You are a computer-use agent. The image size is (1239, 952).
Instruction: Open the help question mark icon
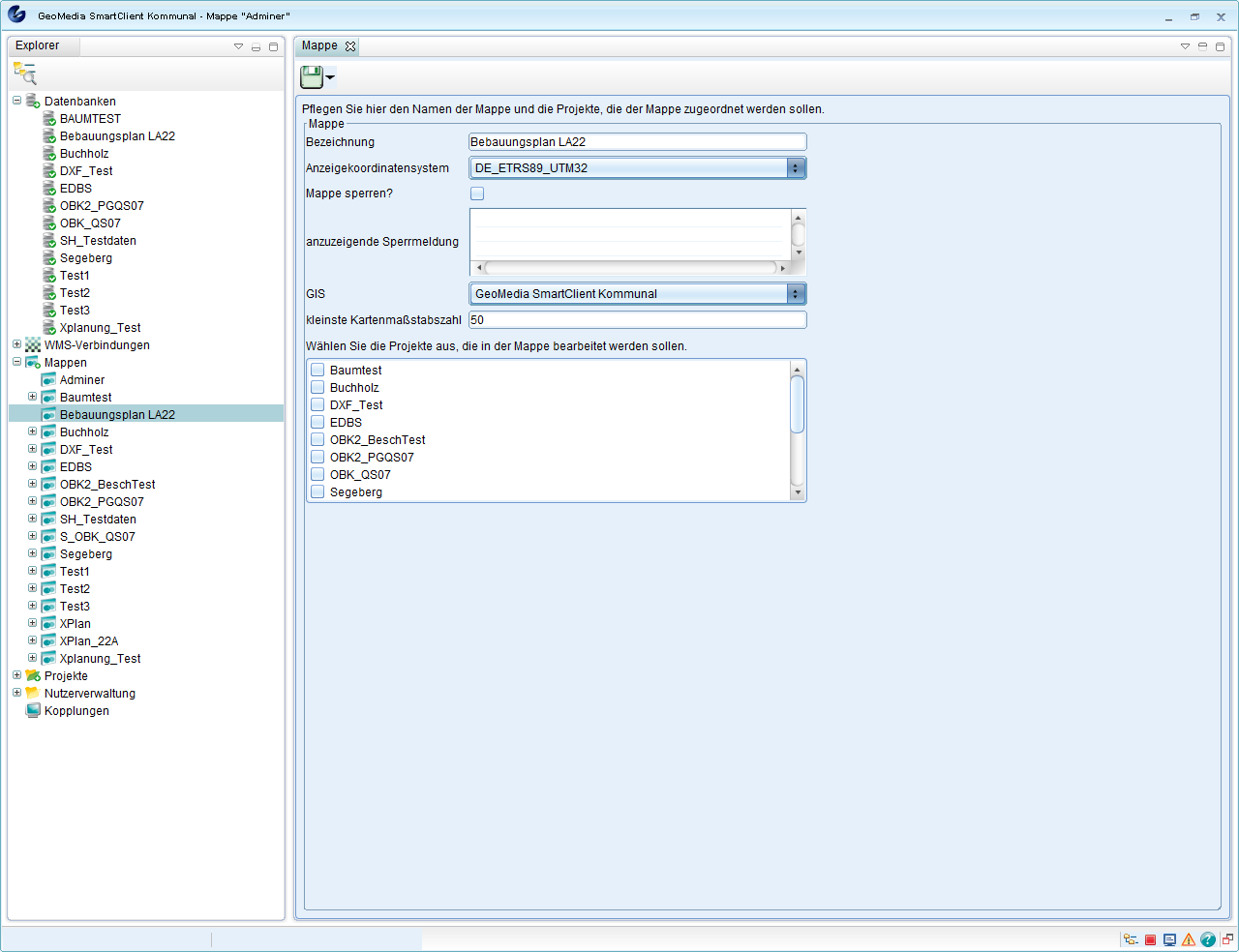(x=1208, y=939)
